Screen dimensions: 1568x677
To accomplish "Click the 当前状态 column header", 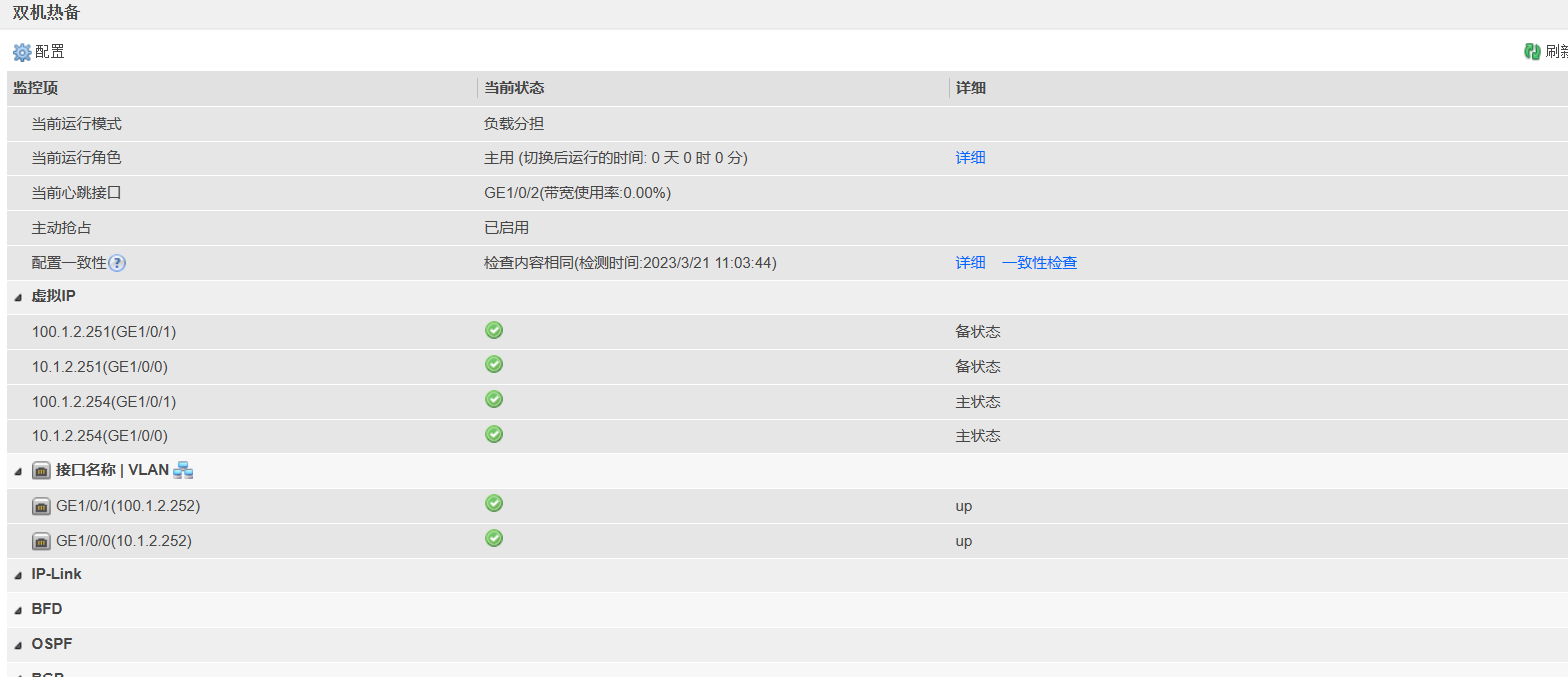I will click(x=514, y=88).
